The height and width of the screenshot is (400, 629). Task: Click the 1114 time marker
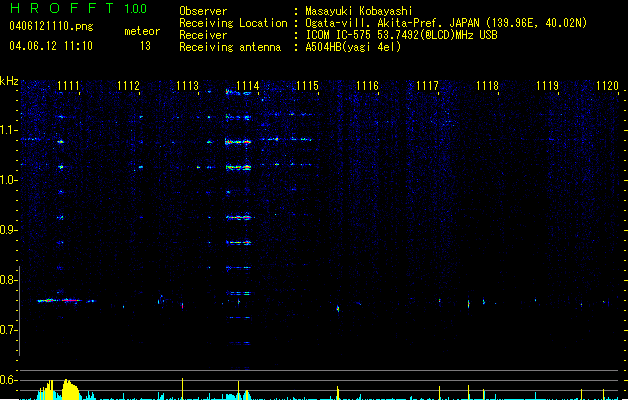click(x=248, y=86)
